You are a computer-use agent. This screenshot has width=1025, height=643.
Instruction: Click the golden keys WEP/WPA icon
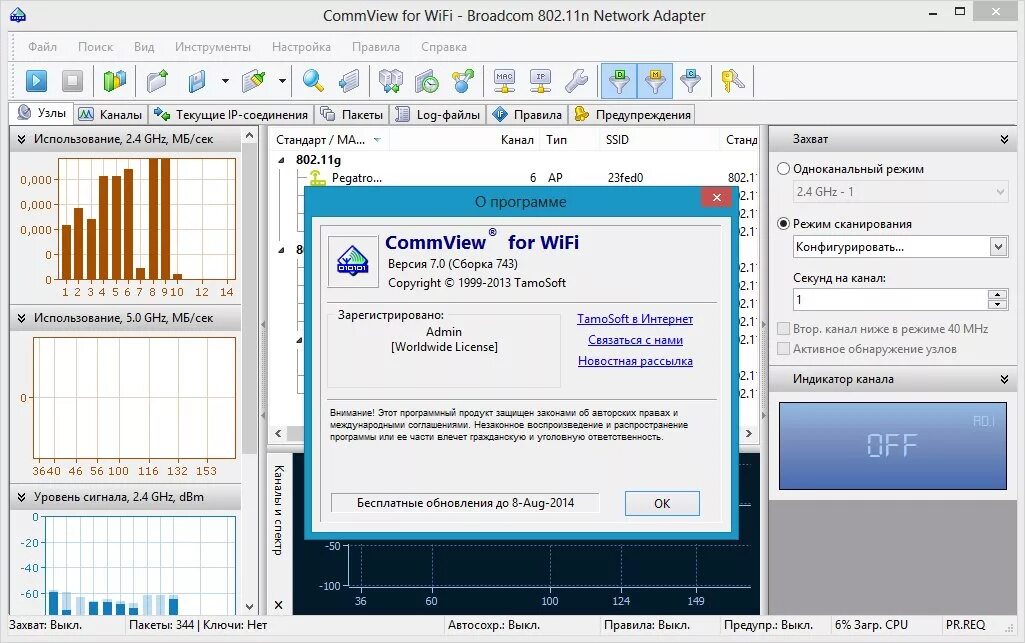tap(732, 81)
